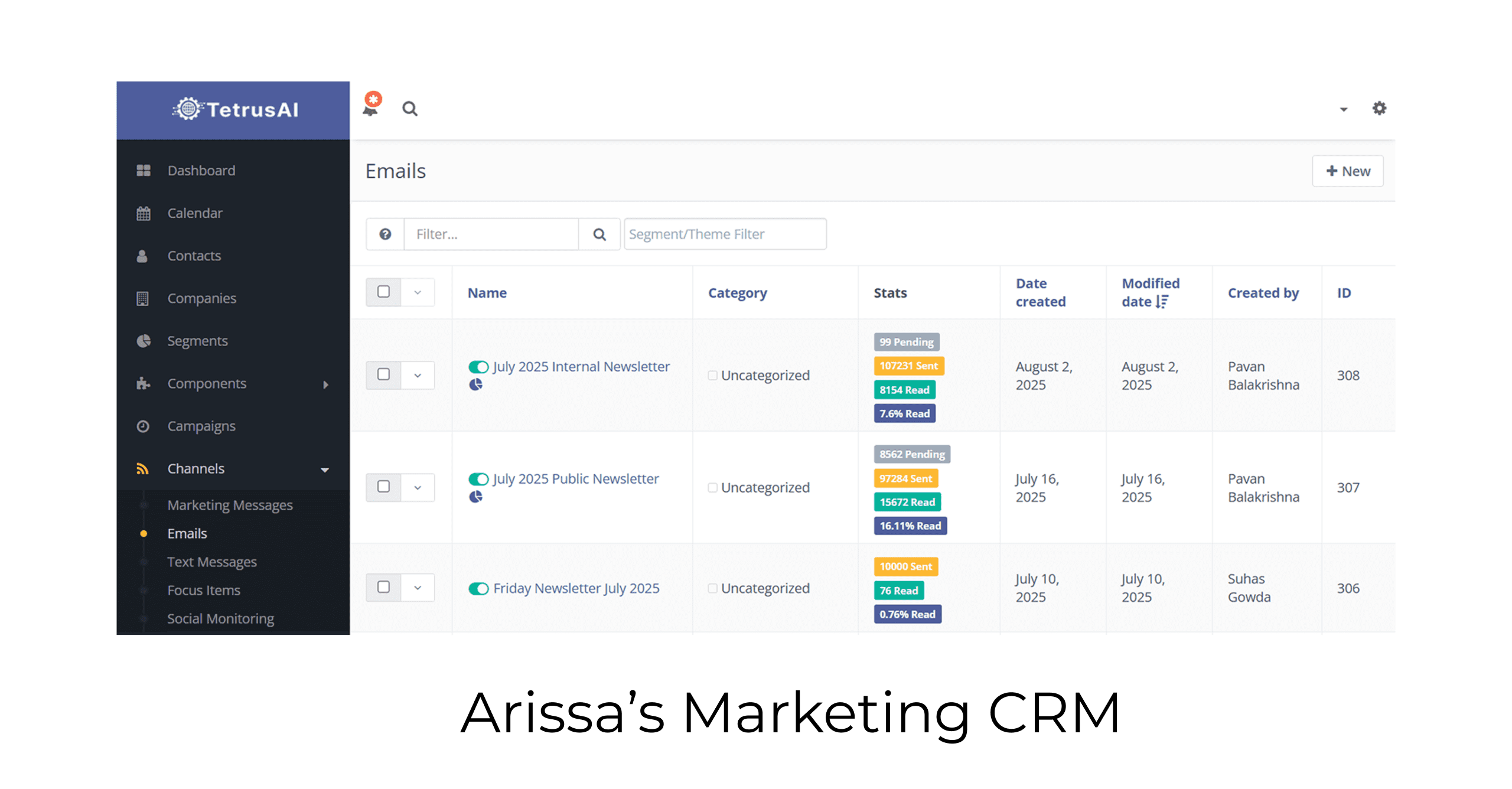Go to Calendar in the sidebar
Screen dimensions: 1512x789
(195, 213)
